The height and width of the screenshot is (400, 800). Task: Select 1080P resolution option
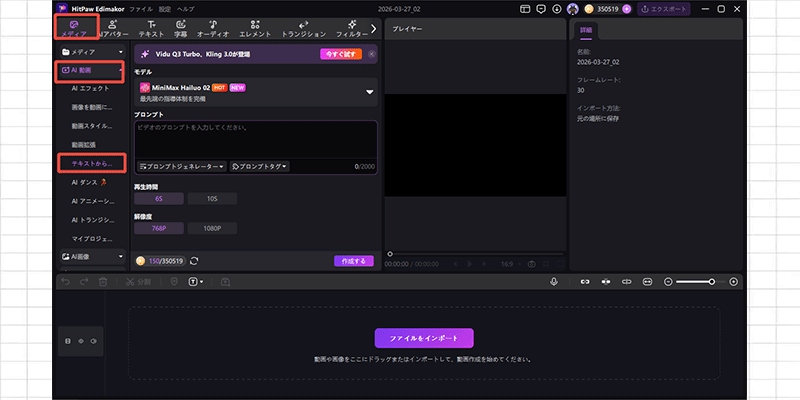[212, 229]
